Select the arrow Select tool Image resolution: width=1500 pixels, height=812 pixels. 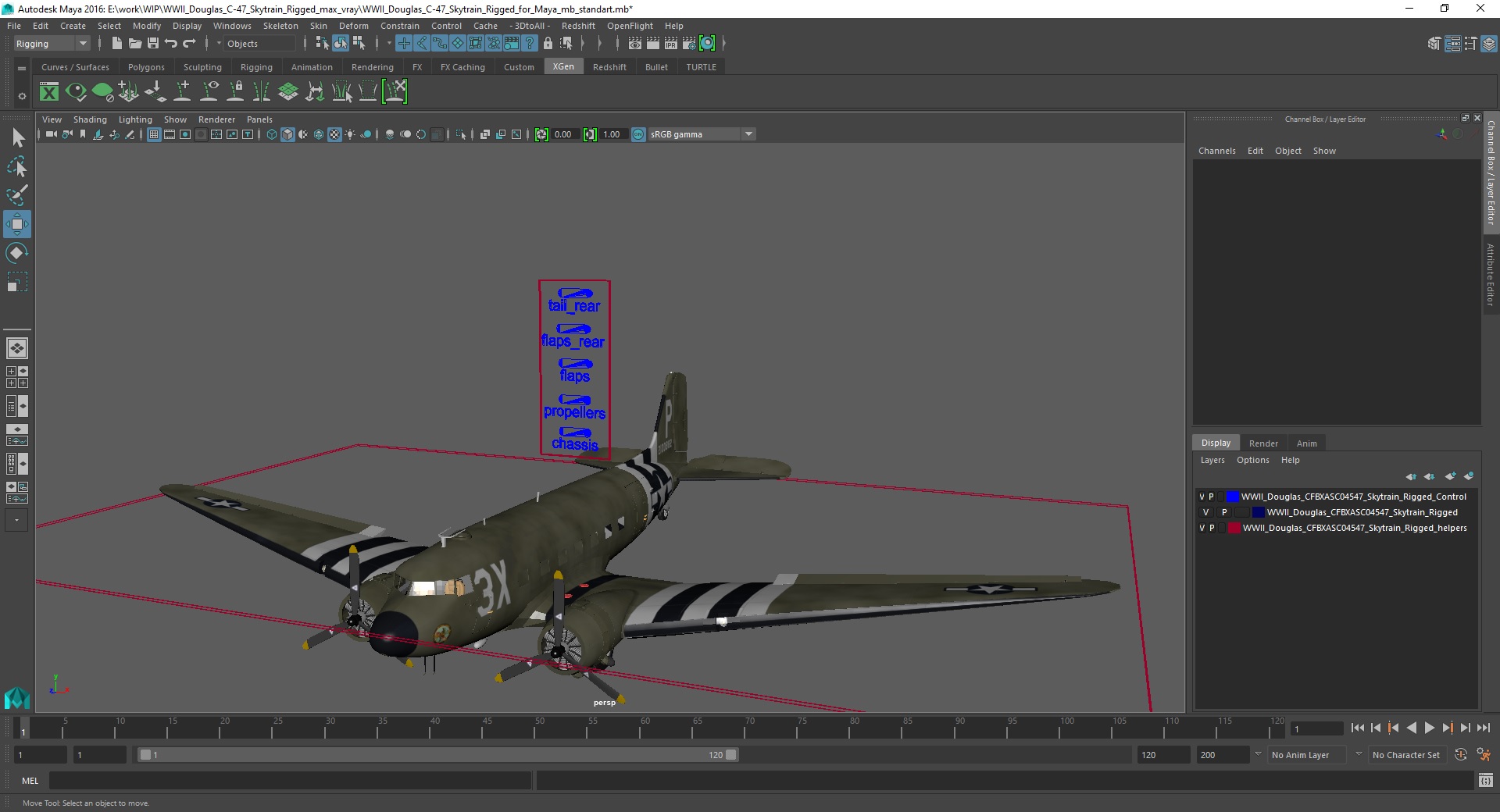(x=17, y=138)
